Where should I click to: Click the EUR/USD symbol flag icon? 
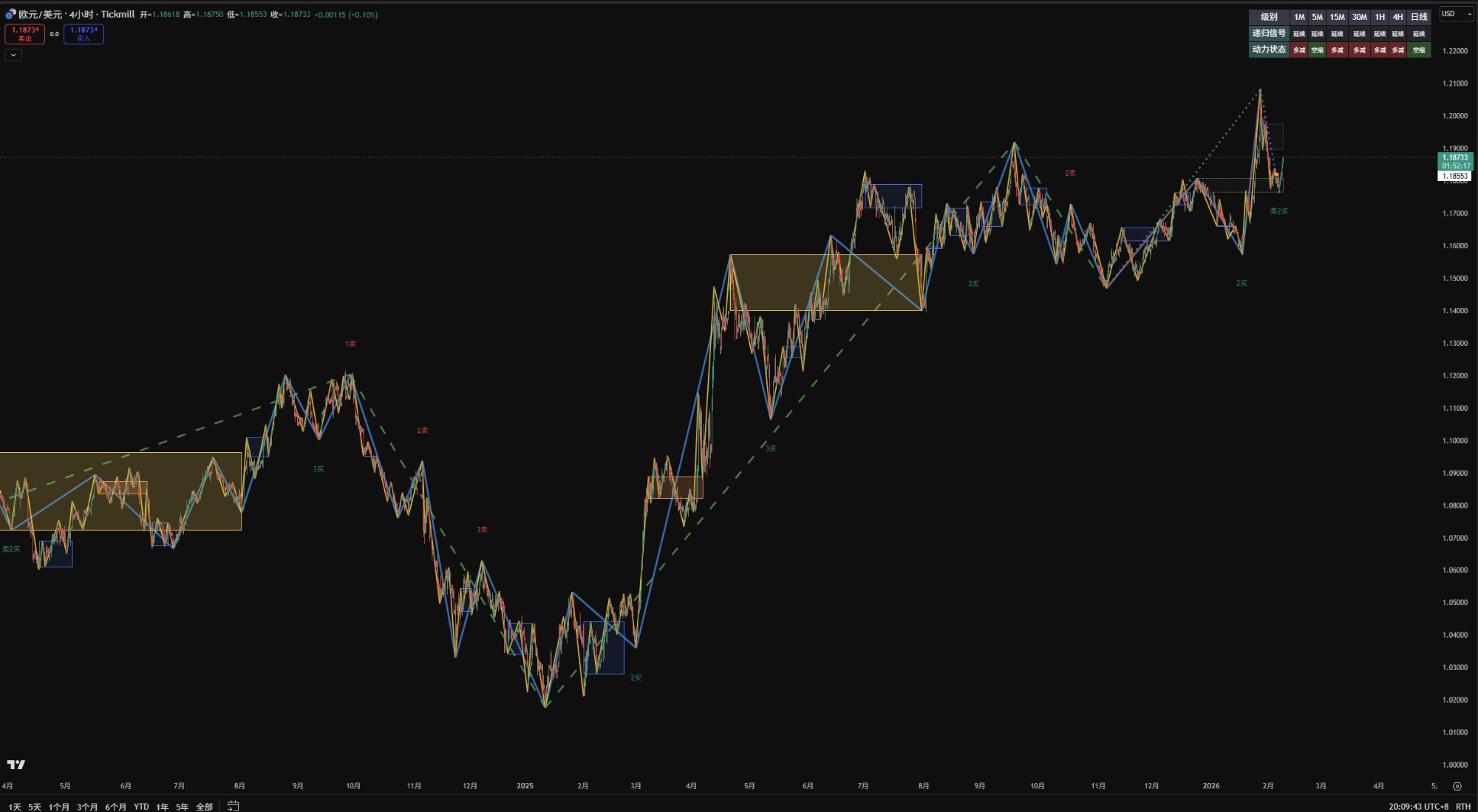pos(10,14)
